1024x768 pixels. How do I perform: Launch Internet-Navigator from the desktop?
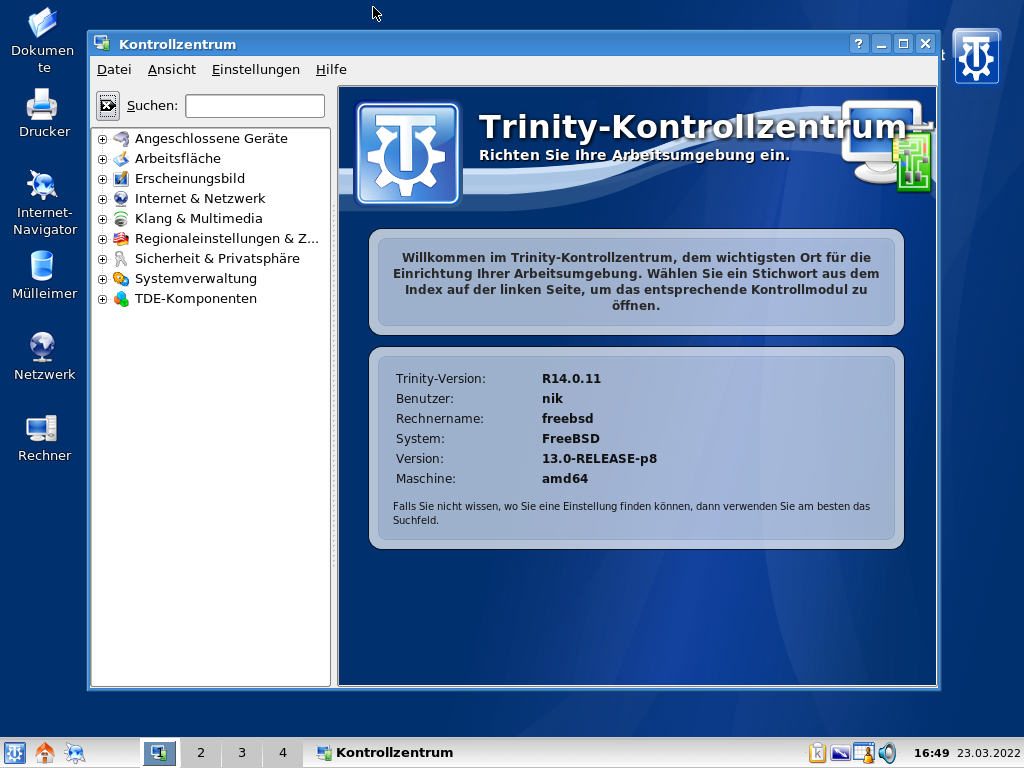[43, 185]
